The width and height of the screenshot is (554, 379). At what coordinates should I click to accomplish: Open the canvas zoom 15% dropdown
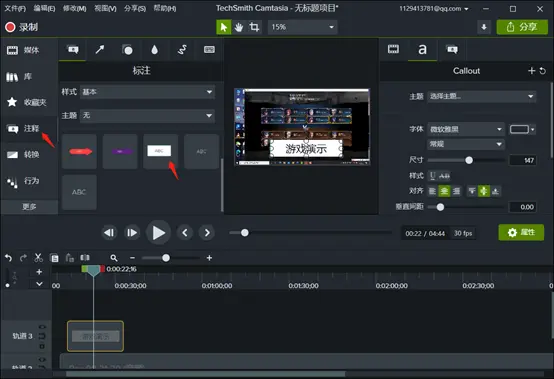tap(302, 27)
